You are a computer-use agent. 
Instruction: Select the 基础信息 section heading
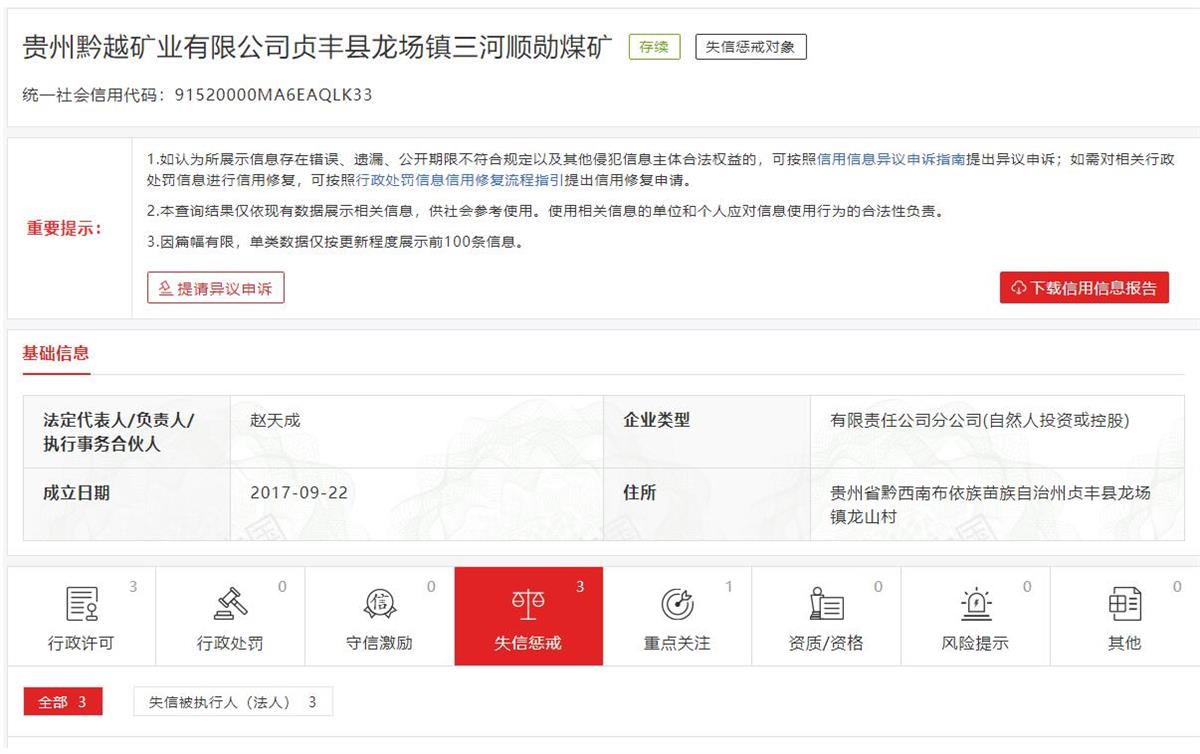pyautogui.click(x=56, y=353)
